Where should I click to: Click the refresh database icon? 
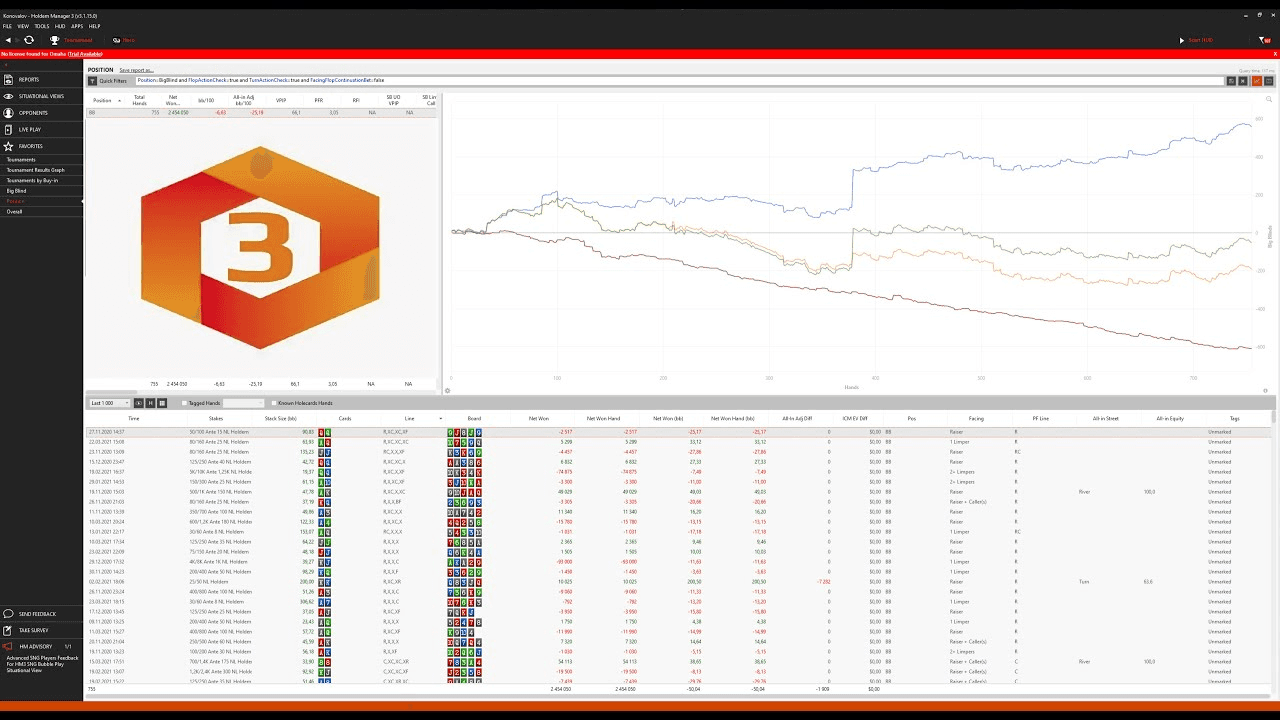pyautogui.click(x=29, y=40)
